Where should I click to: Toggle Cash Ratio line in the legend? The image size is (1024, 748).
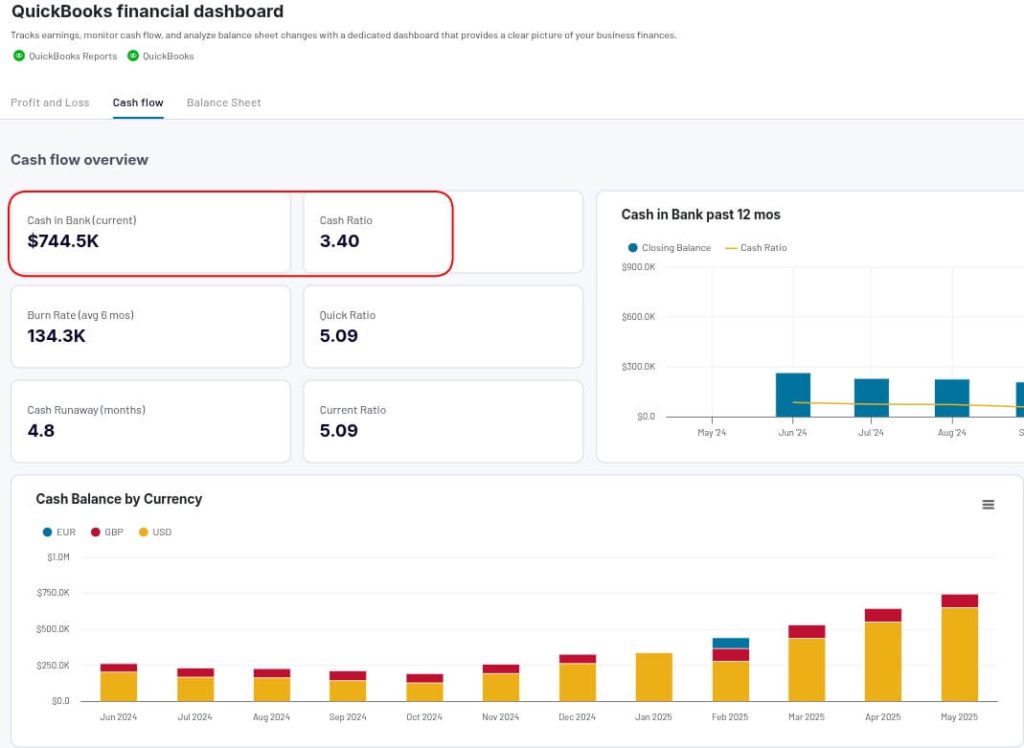(756, 248)
